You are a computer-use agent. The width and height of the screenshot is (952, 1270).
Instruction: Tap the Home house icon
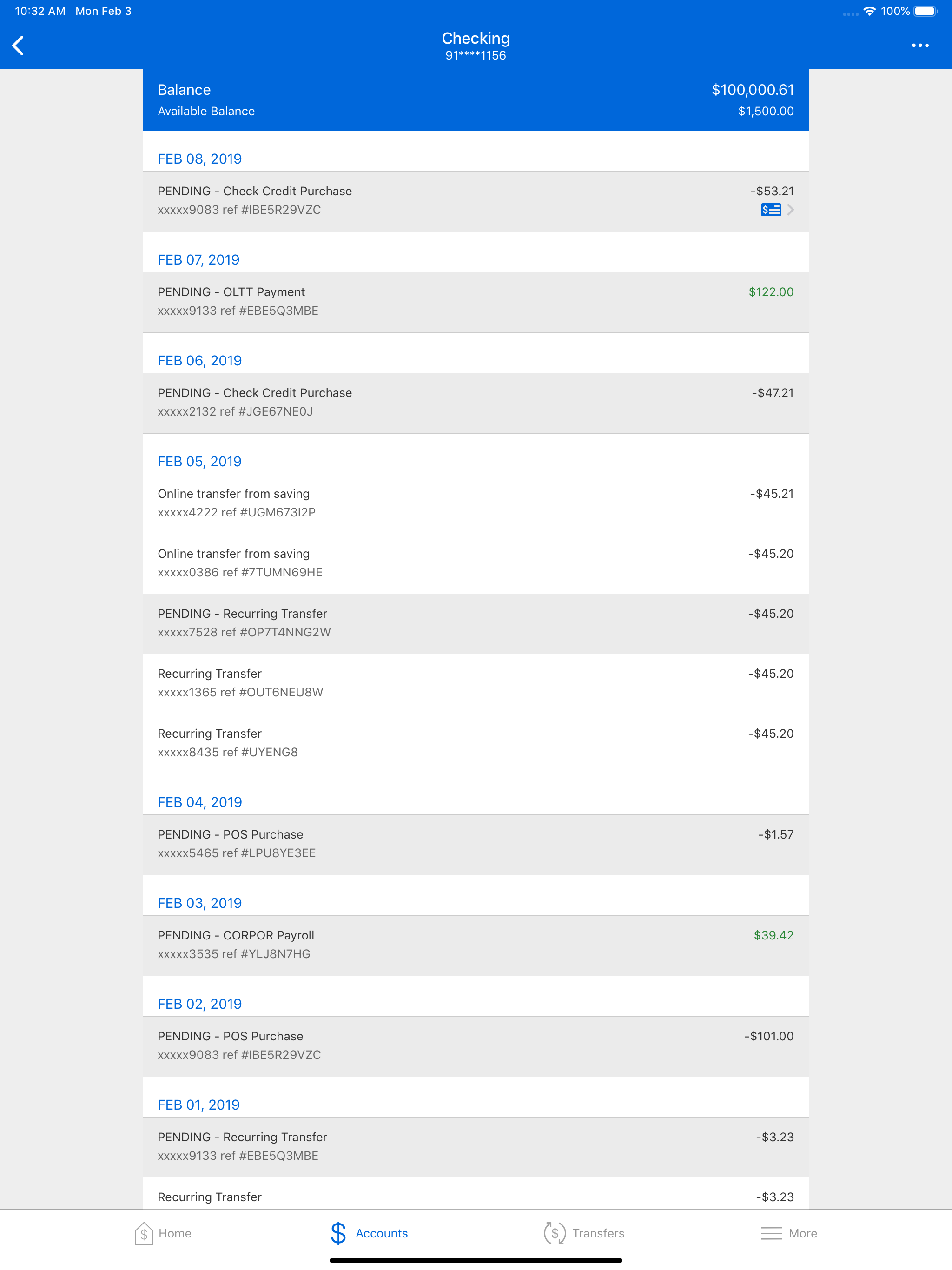pos(144,1233)
